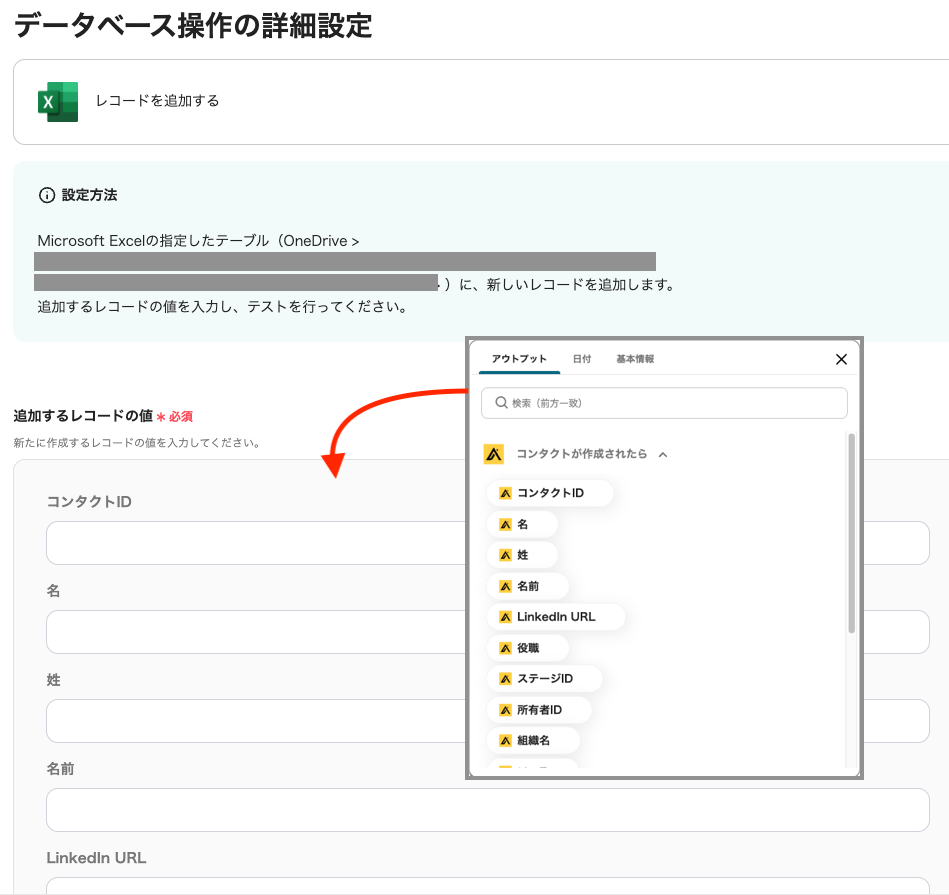Open the 日付 tab
Image resolution: width=949 pixels, height=895 pixels.
click(x=581, y=359)
